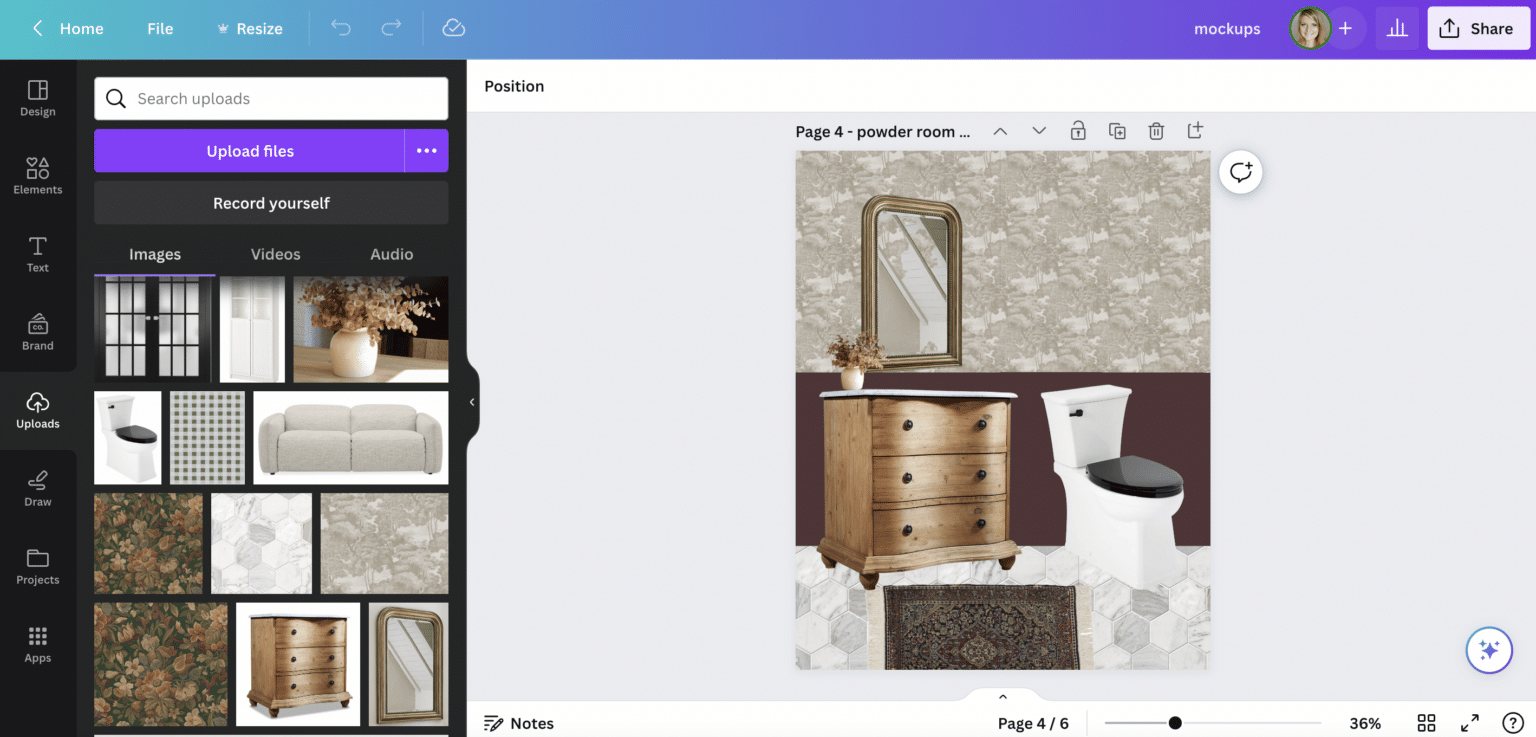1536x737 pixels.
Task: Click the Page 4 / 6 indicator
Action: pos(1033,723)
